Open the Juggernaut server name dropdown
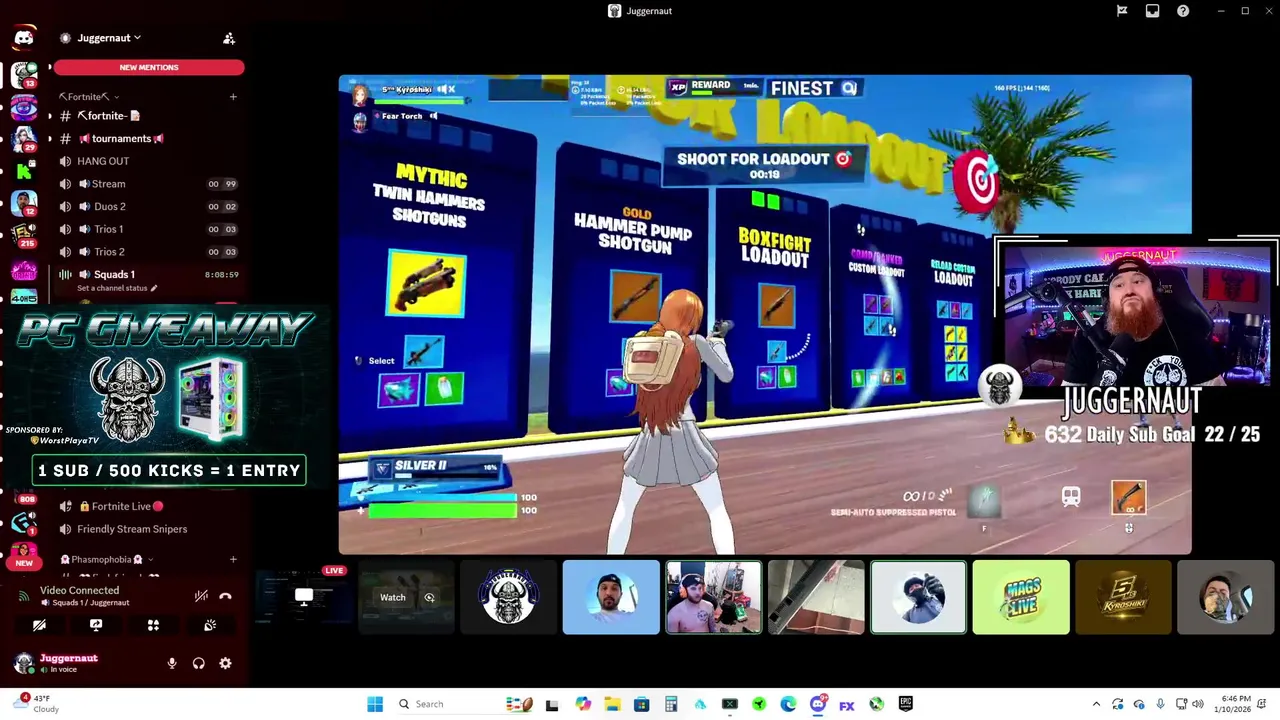This screenshot has width=1280, height=720. click(108, 38)
